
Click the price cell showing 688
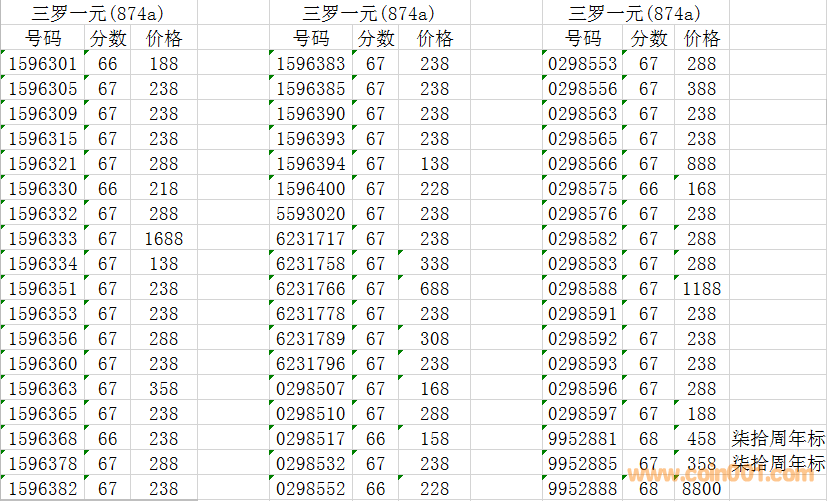[x=434, y=289]
